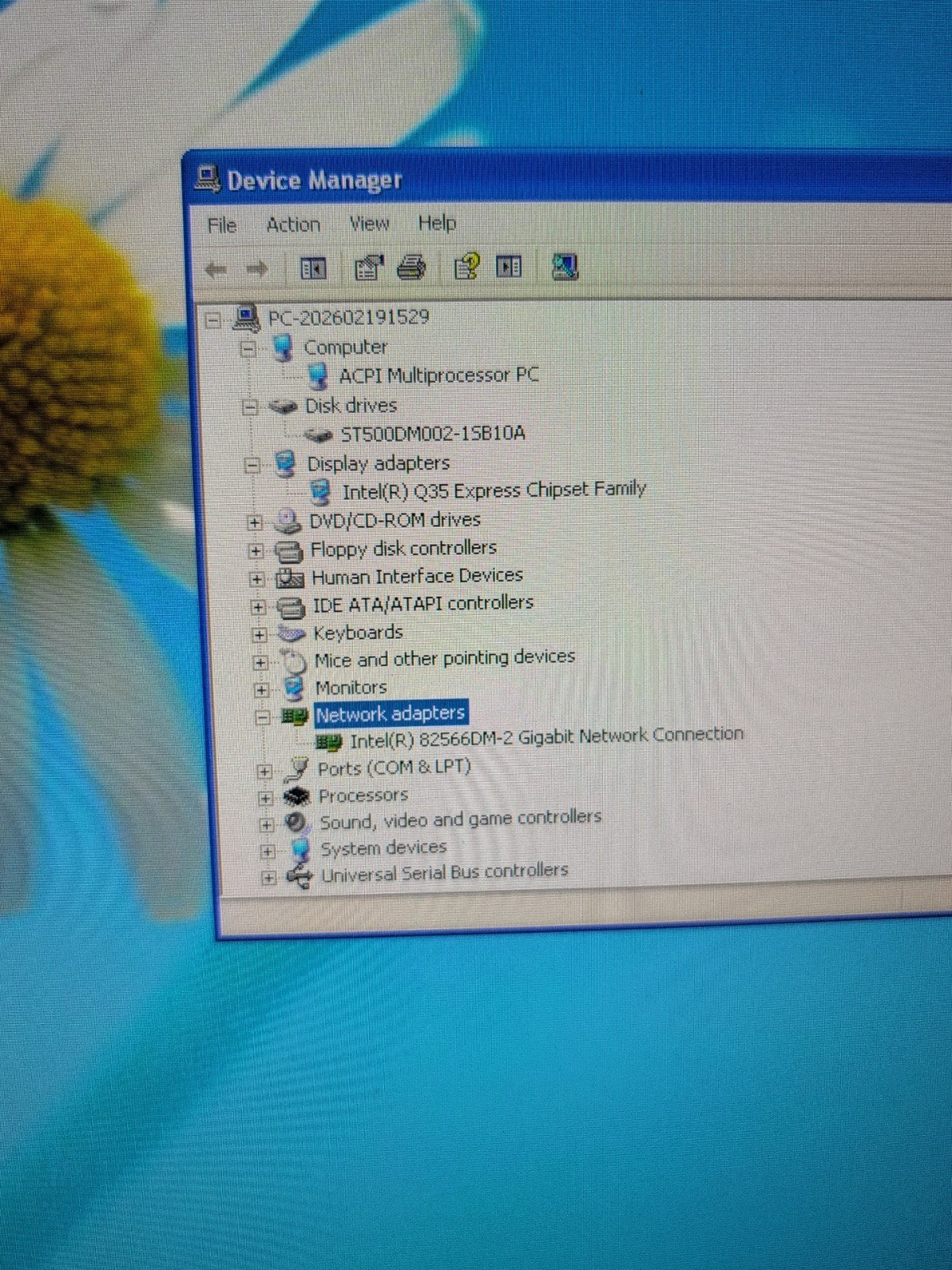Click the Scan for hardware changes icon
The width and height of the screenshot is (952, 1270).
point(565,266)
